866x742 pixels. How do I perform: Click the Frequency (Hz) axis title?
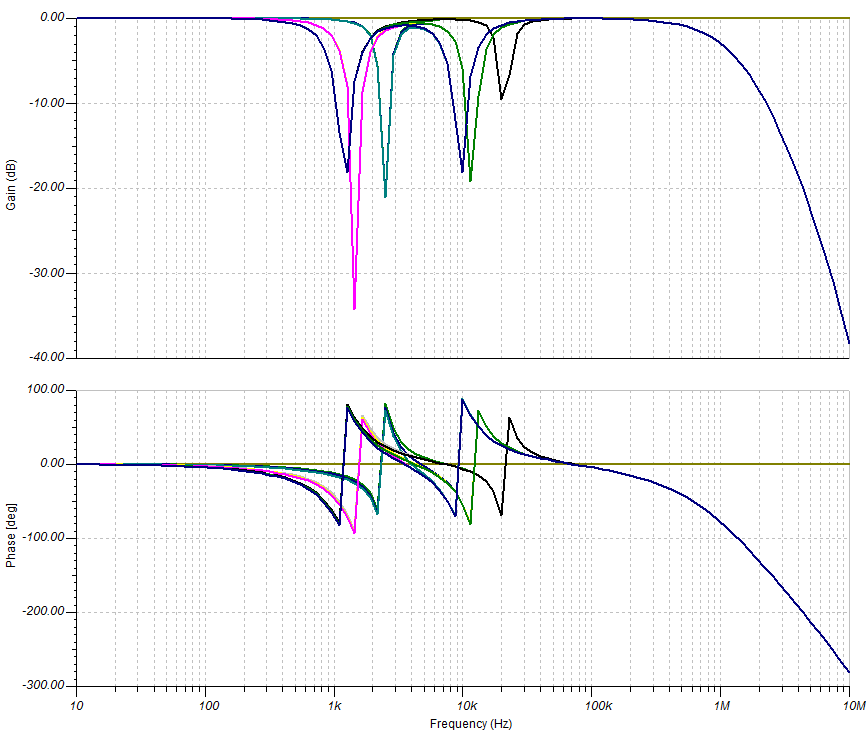(x=471, y=724)
